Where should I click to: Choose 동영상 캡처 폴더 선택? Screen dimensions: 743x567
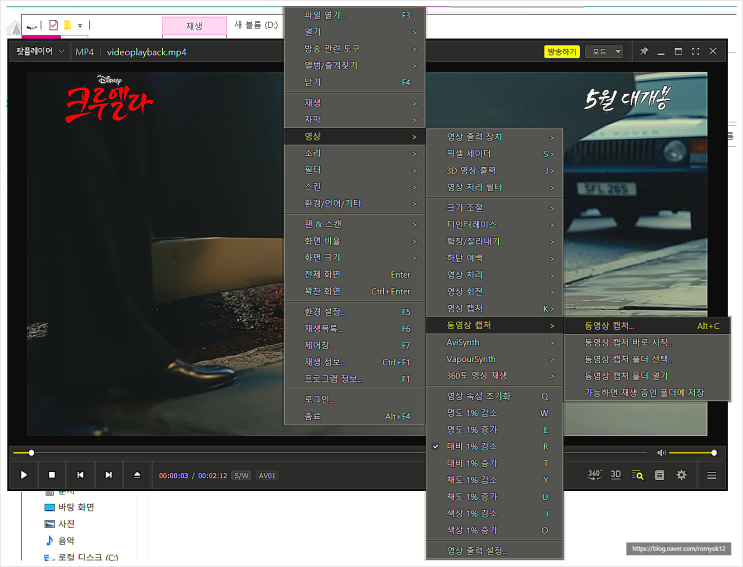click(647, 359)
